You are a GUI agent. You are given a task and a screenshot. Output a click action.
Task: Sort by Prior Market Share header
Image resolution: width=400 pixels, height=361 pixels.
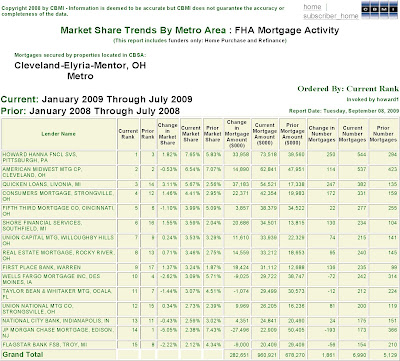point(213,134)
